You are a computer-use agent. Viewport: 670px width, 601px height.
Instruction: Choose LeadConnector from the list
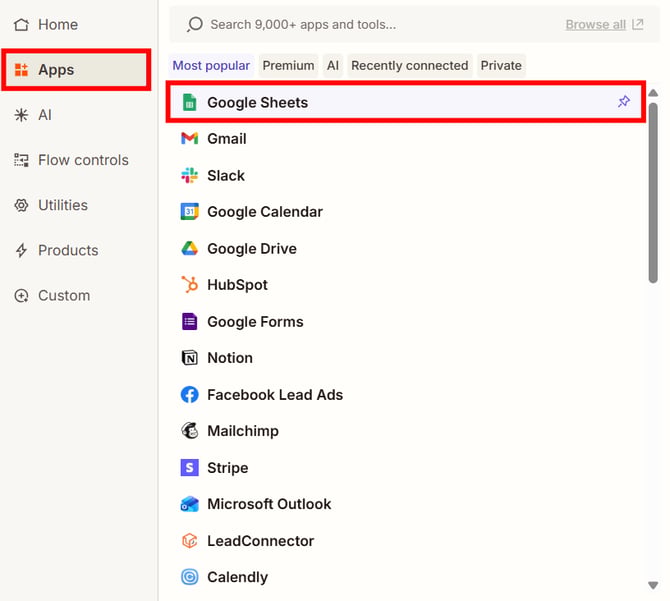point(406,541)
